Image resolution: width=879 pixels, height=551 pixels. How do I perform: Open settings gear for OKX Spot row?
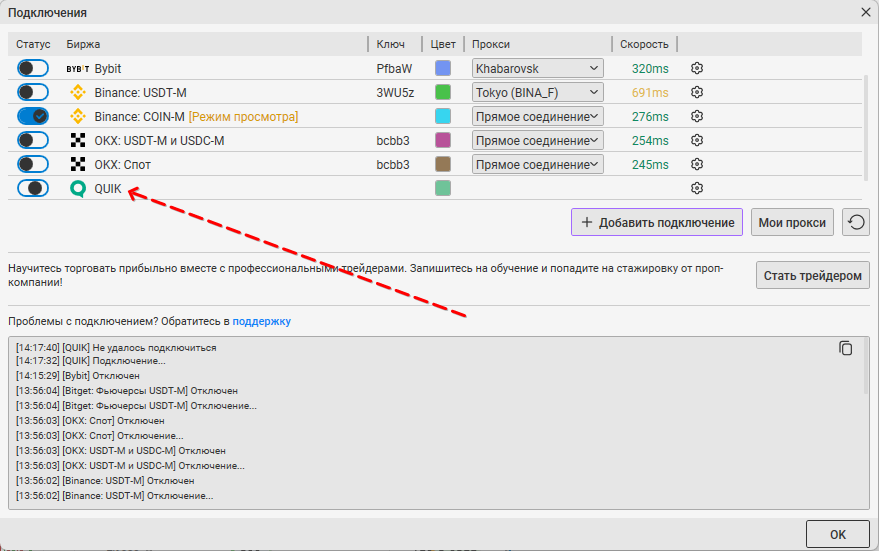click(697, 164)
